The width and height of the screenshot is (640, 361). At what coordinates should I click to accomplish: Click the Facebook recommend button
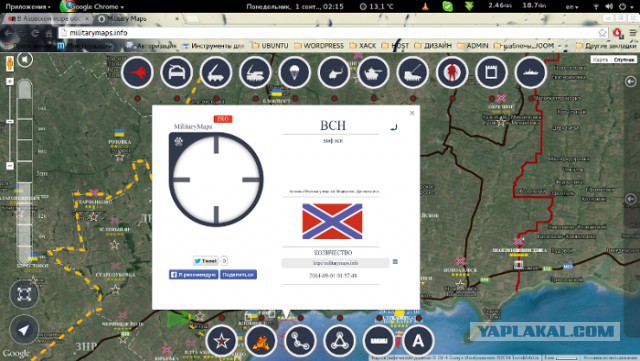click(x=194, y=275)
